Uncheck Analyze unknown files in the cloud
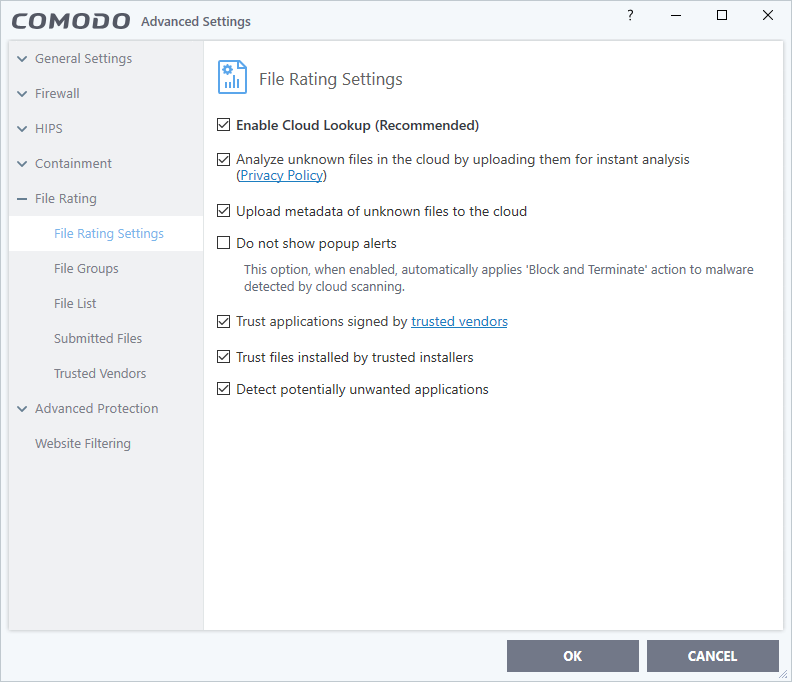Screen dimensions: 792x682 pos(223,160)
